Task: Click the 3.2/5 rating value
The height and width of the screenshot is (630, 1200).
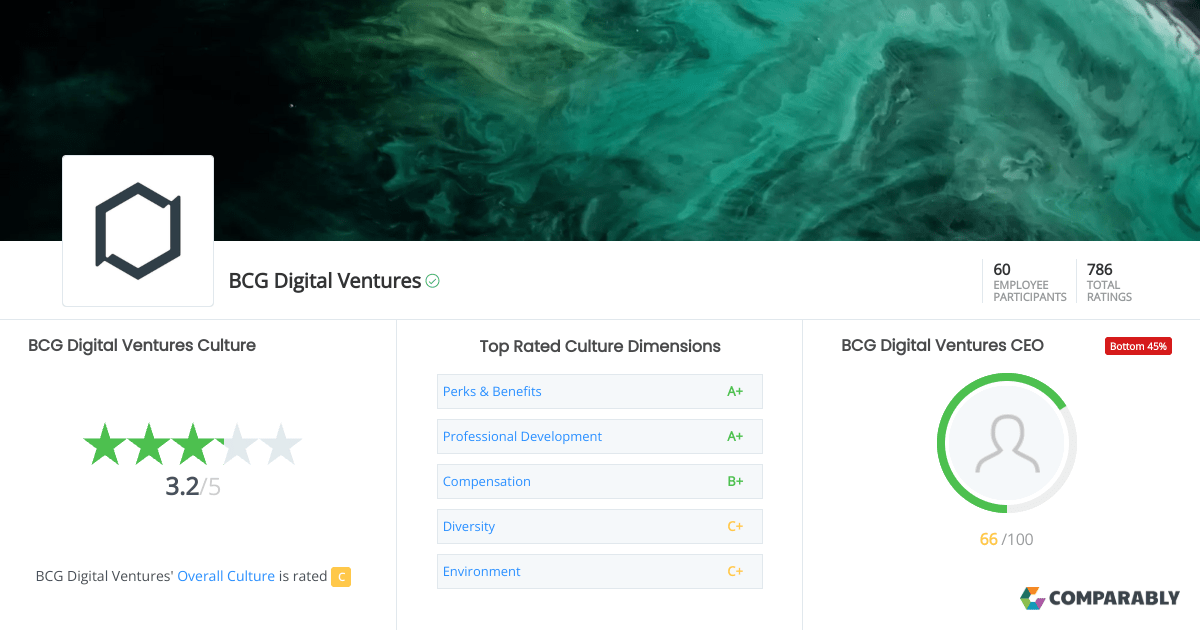Action: click(x=192, y=487)
